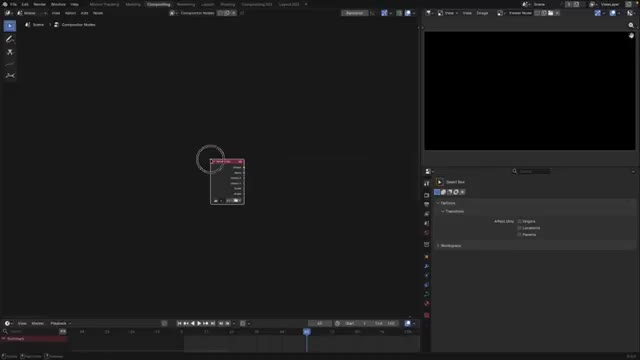Click the current frame number field
The height and width of the screenshot is (360, 640).
pos(320,323)
